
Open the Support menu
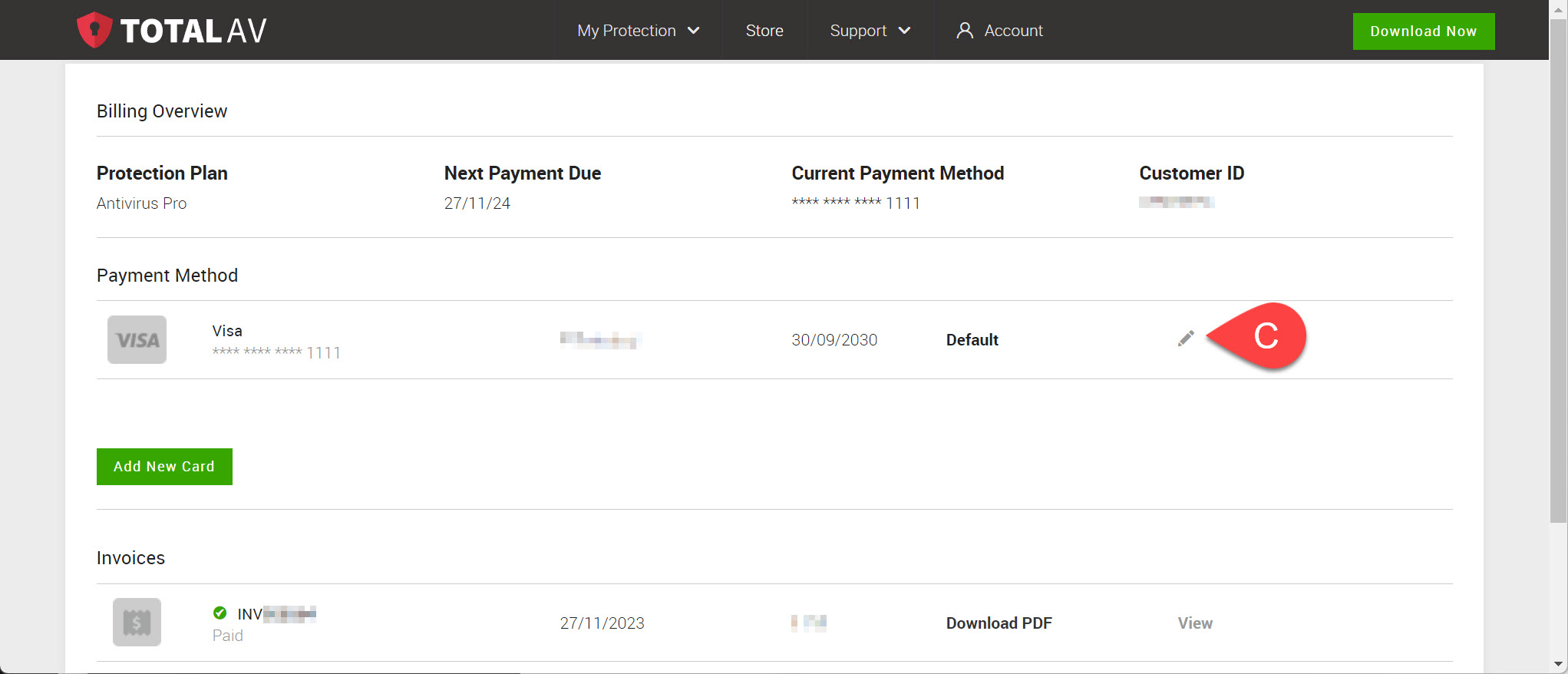coord(870,31)
